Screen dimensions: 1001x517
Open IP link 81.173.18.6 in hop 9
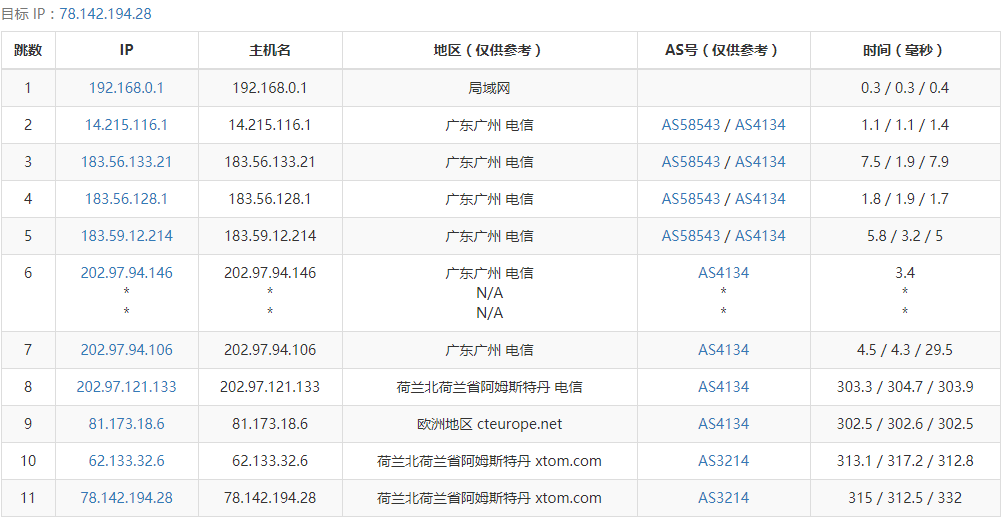126,424
